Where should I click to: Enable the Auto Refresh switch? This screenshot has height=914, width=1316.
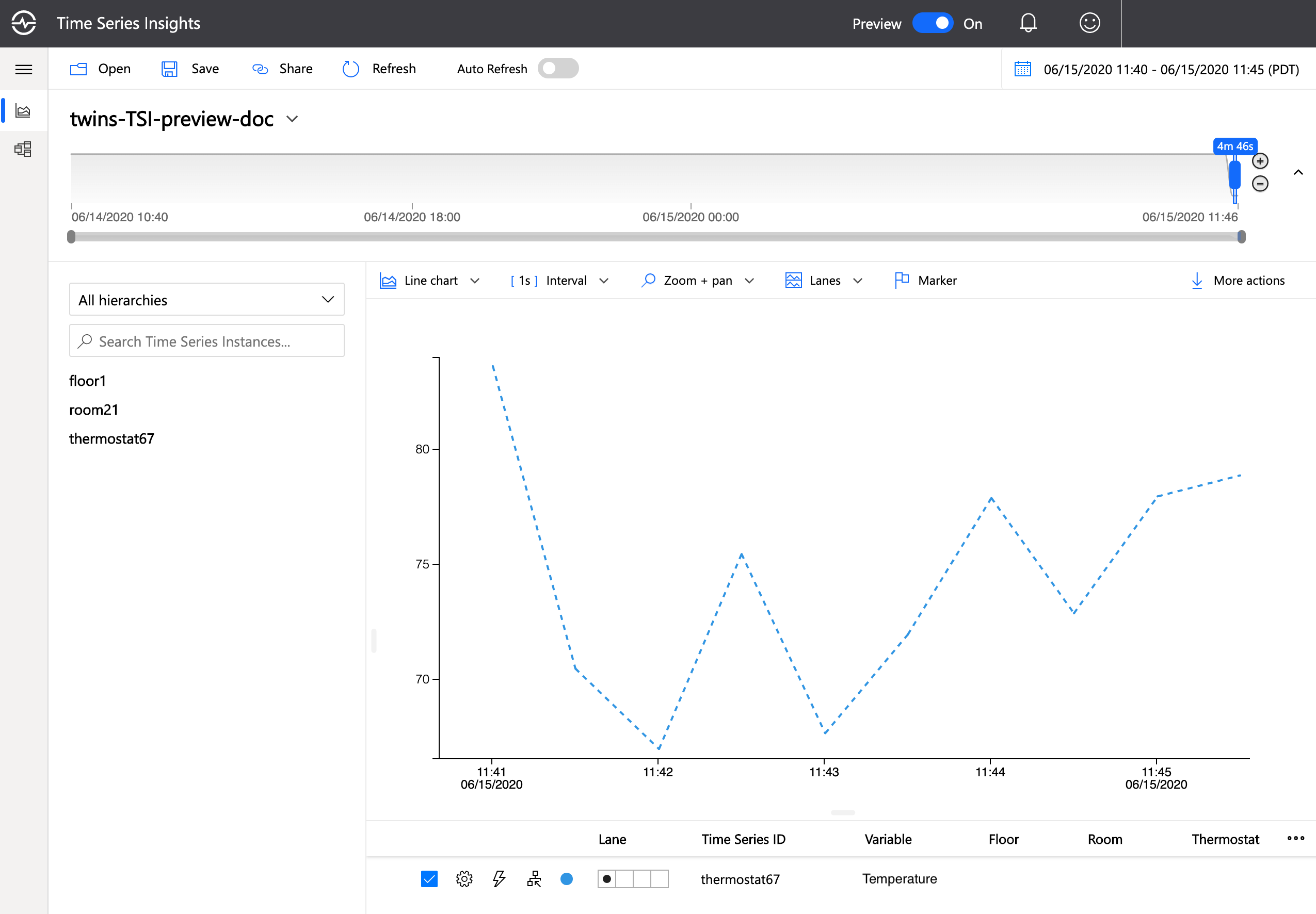point(558,68)
